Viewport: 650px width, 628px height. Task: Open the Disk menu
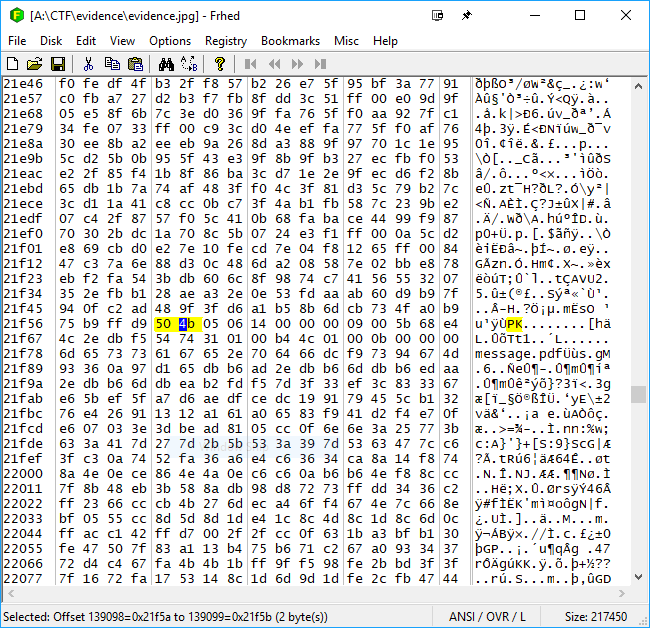click(51, 41)
